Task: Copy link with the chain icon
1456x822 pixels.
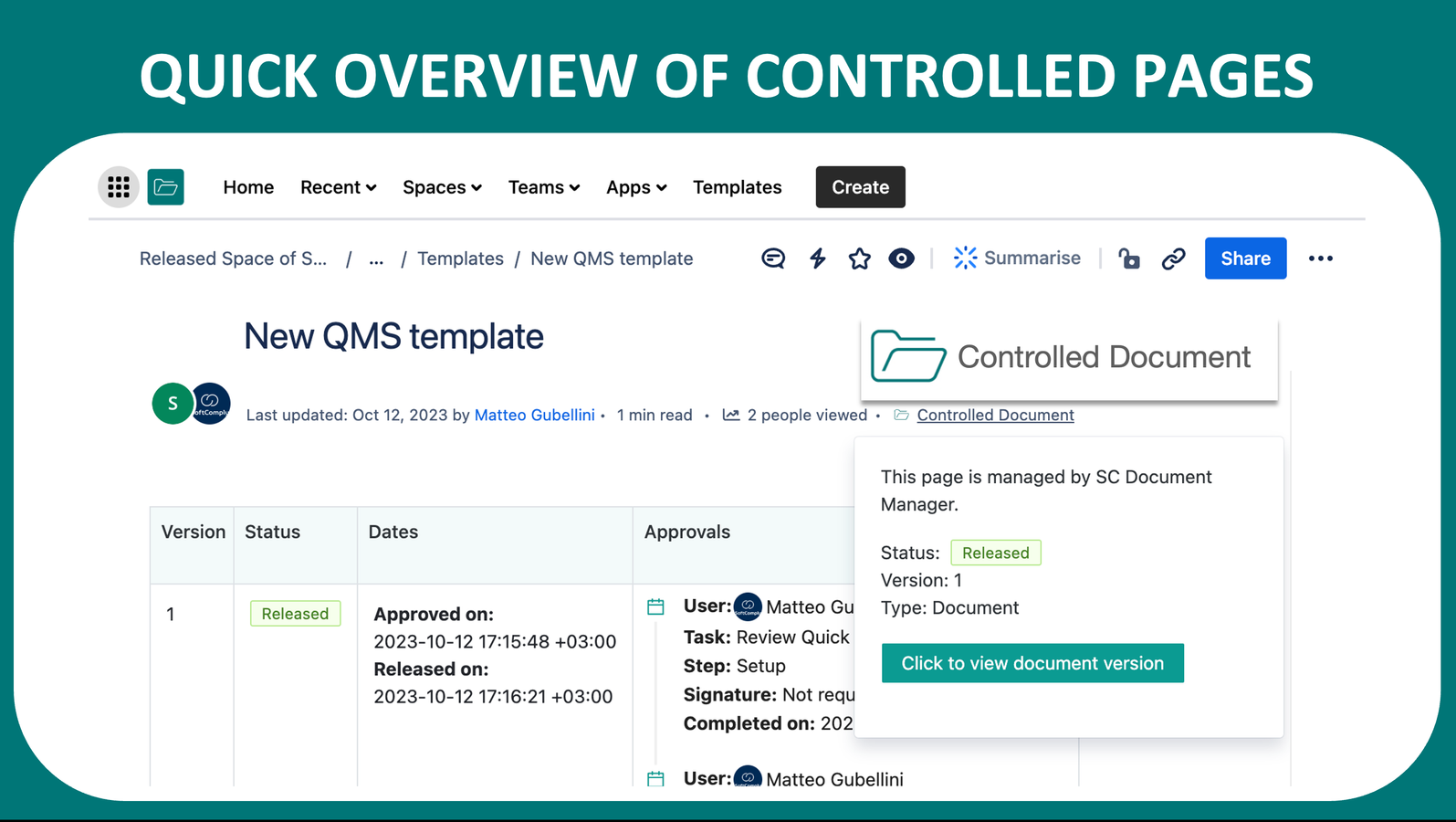Action: click(1174, 258)
